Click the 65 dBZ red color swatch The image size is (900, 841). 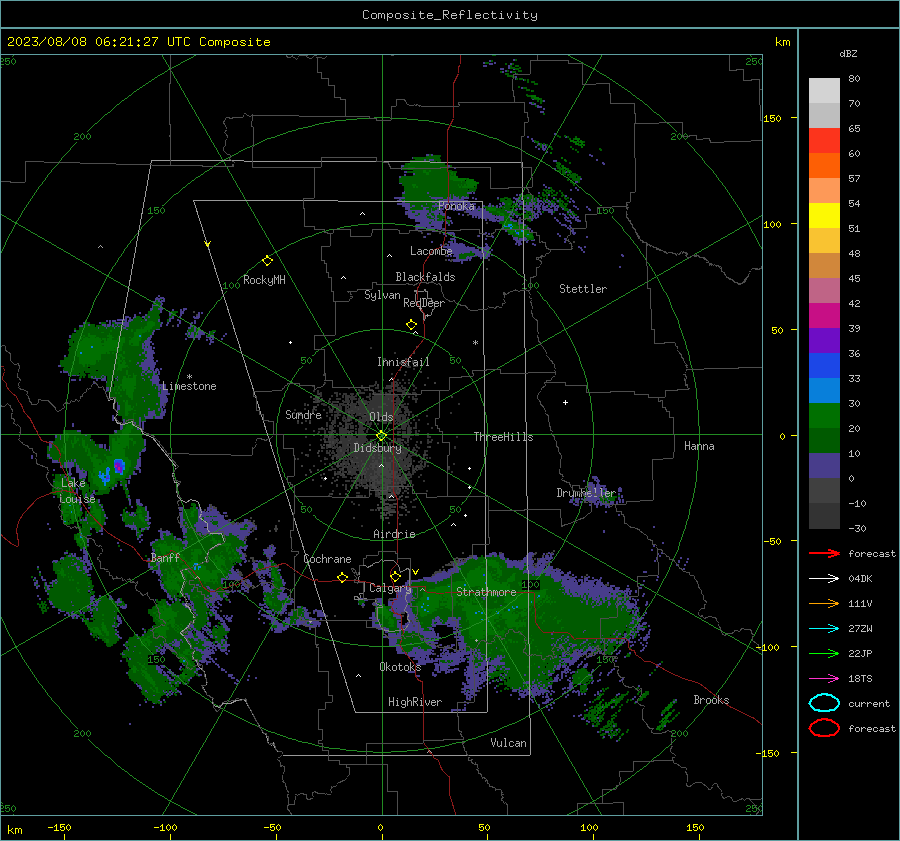[824, 140]
